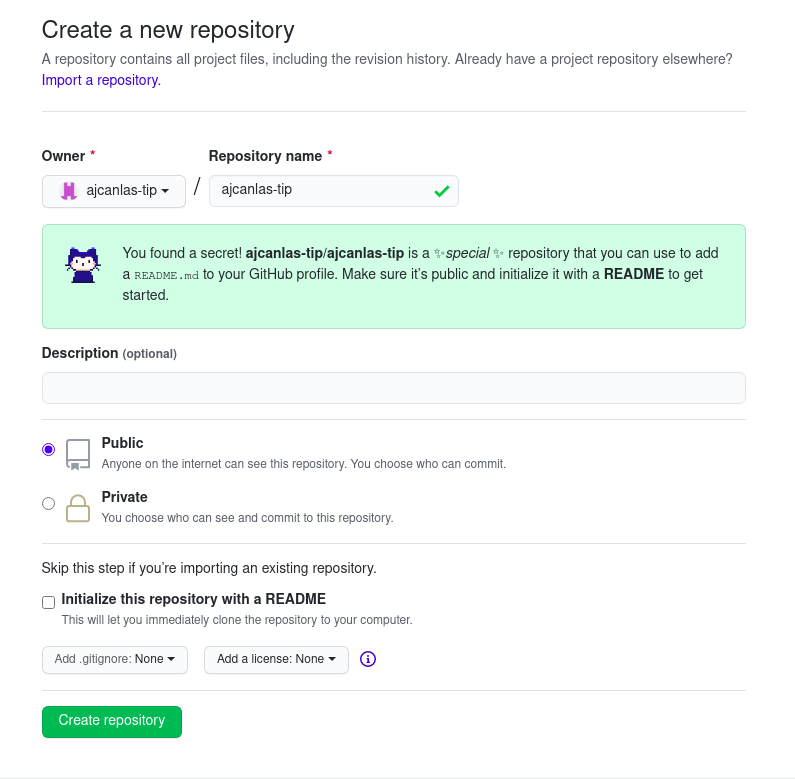Image resolution: width=795 pixels, height=779 pixels.
Task: Click the Private option label text
Action: point(125,497)
